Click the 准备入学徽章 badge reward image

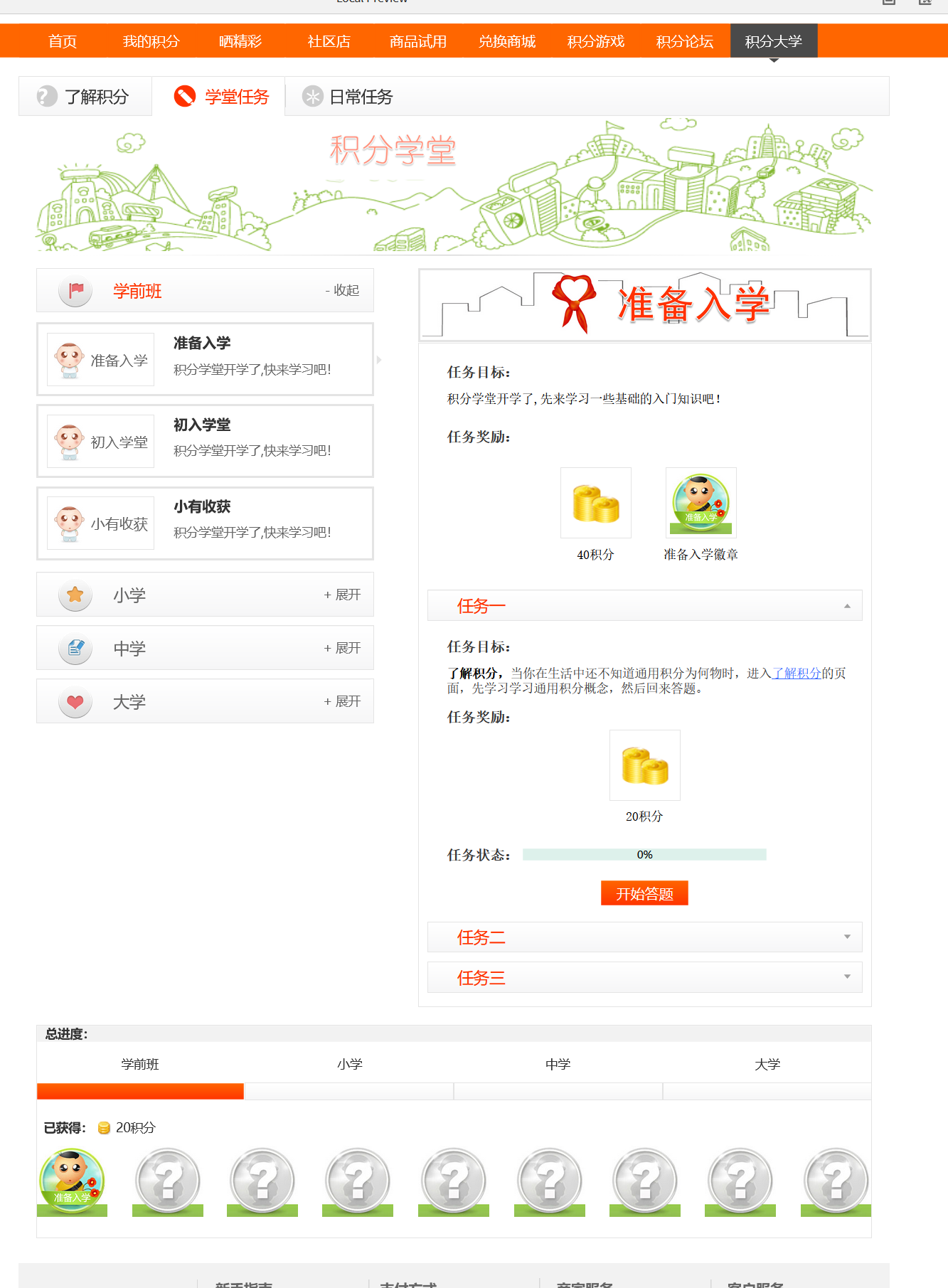[701, 503]
